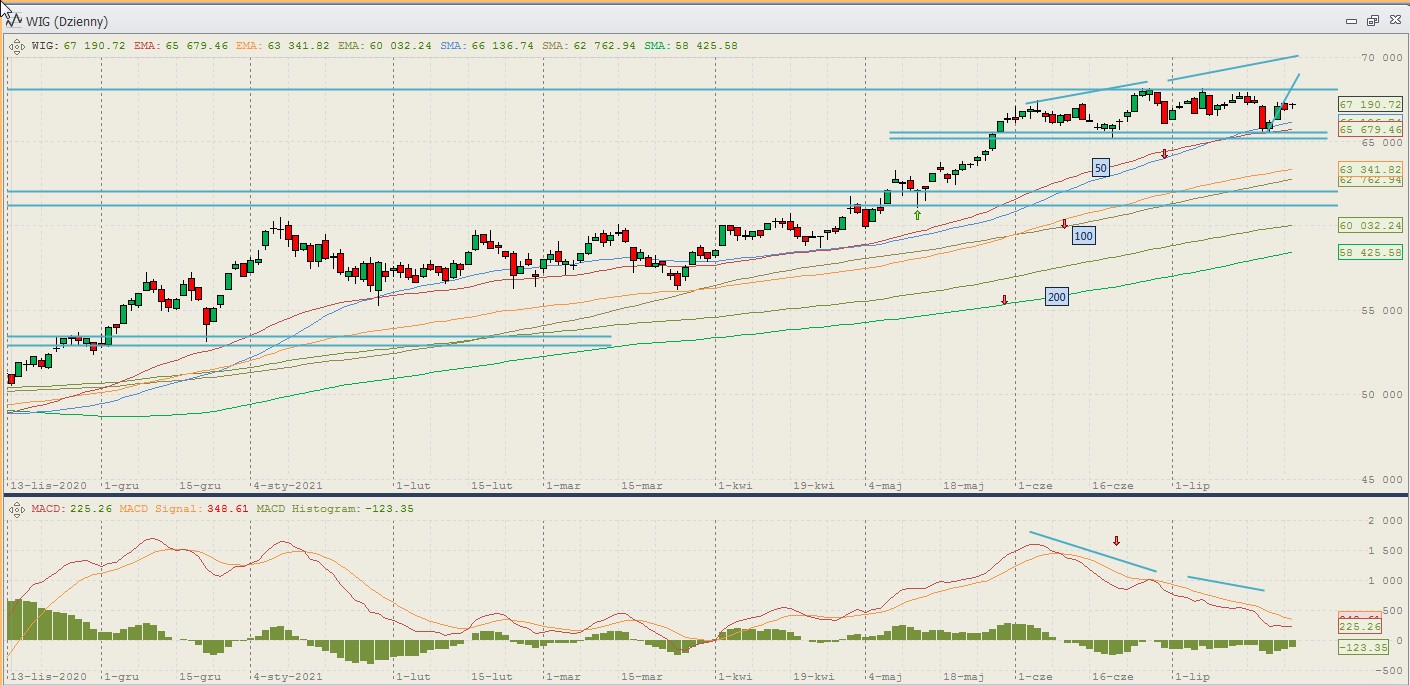Restore the chart window using the restore icon
1410x685 pixels.
(1372, 21)
